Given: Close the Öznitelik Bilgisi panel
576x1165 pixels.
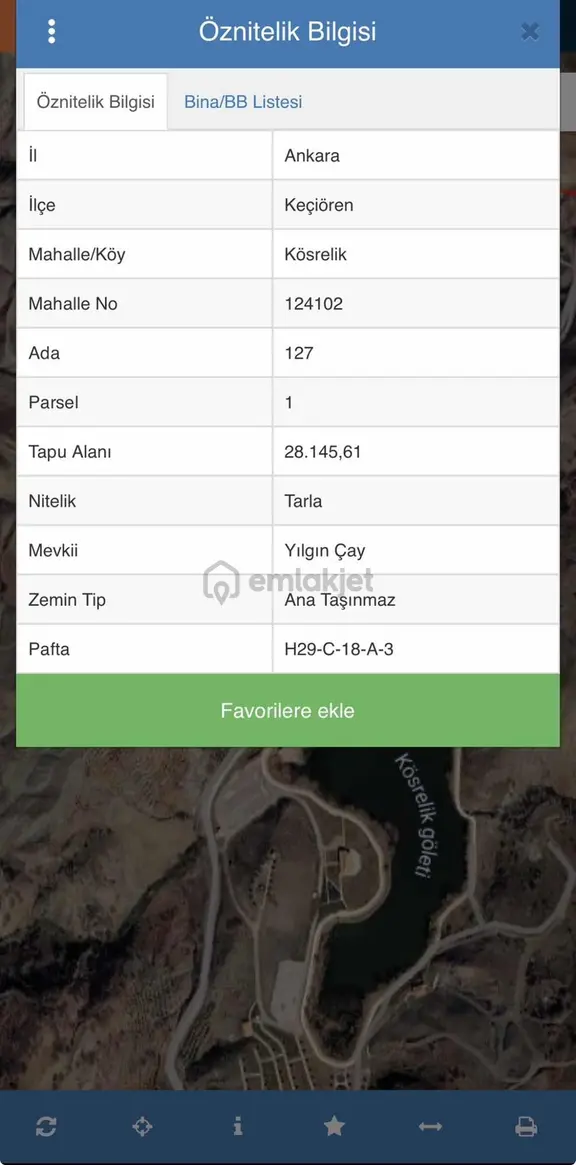Looking at the screenshot, I should coord(530,31).
